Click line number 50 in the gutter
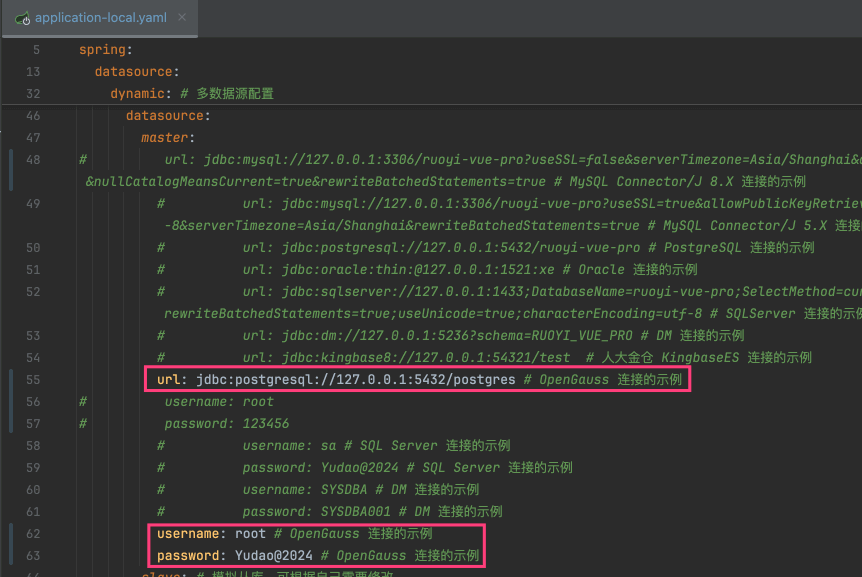Viewport: 862px width, 577px height. (x=34, y=247)
